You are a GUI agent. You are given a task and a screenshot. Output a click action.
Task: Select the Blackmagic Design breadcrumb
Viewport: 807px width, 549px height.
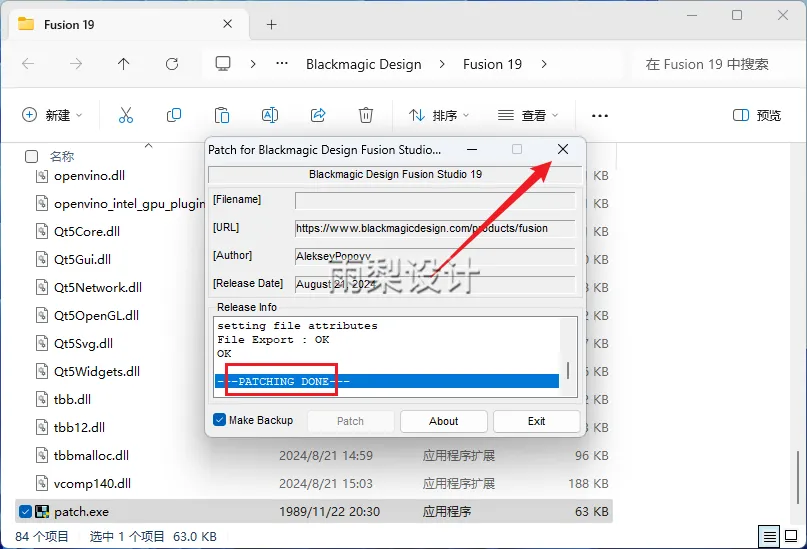363,64
